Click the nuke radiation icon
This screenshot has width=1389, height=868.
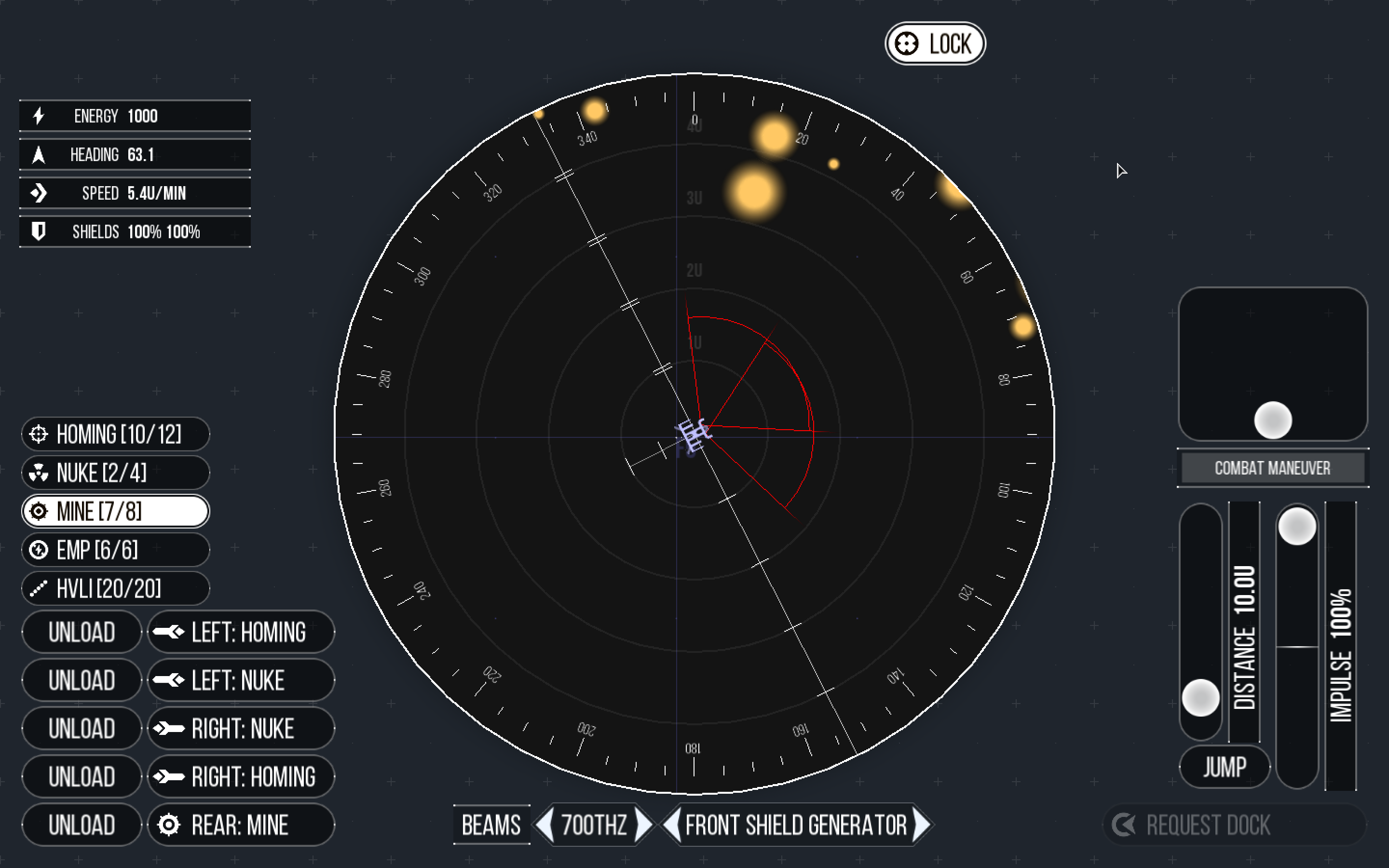pyautogui.click(x=39, y=473)
